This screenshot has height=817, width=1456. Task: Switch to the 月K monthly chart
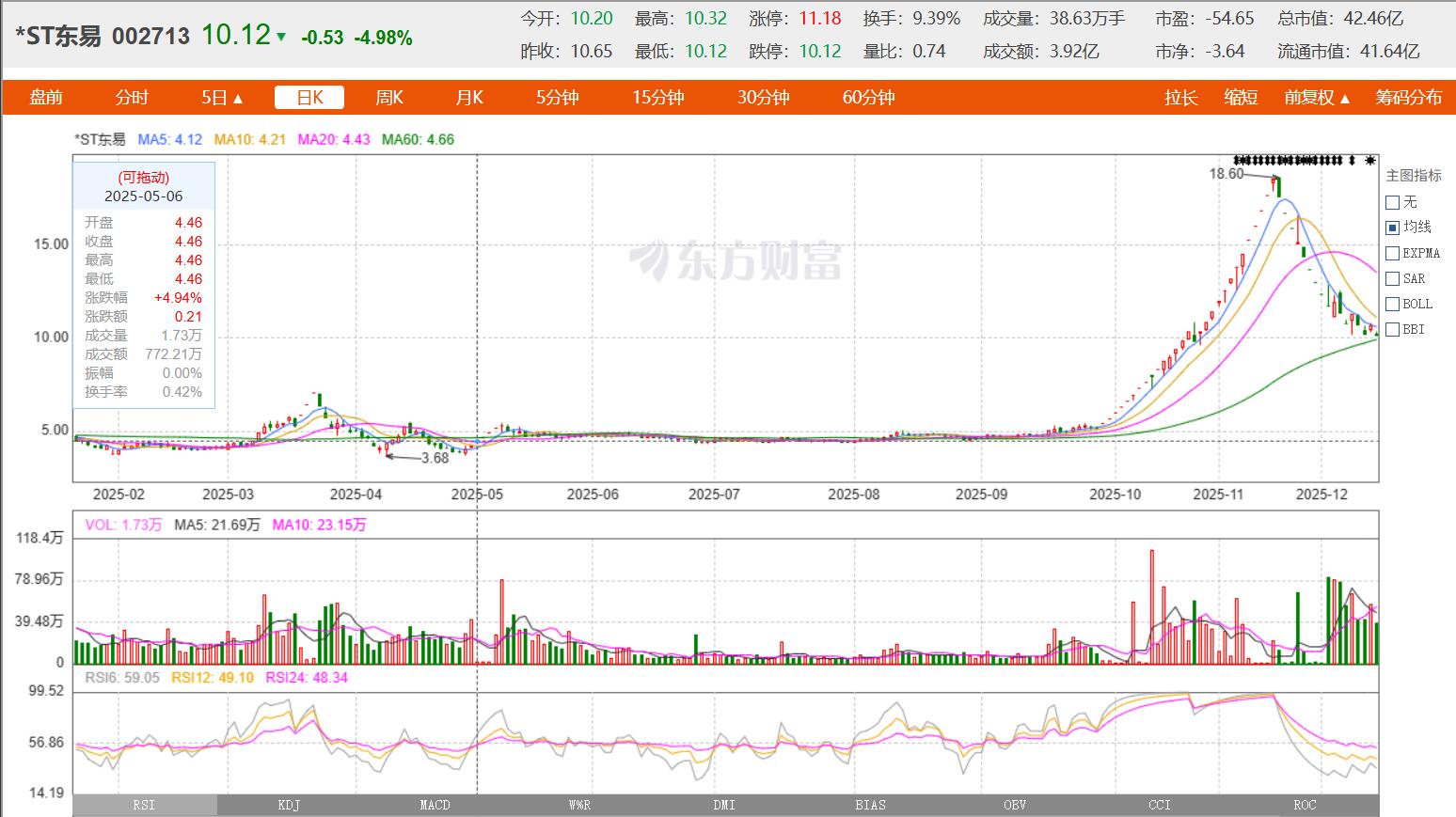tap(469, 97)
